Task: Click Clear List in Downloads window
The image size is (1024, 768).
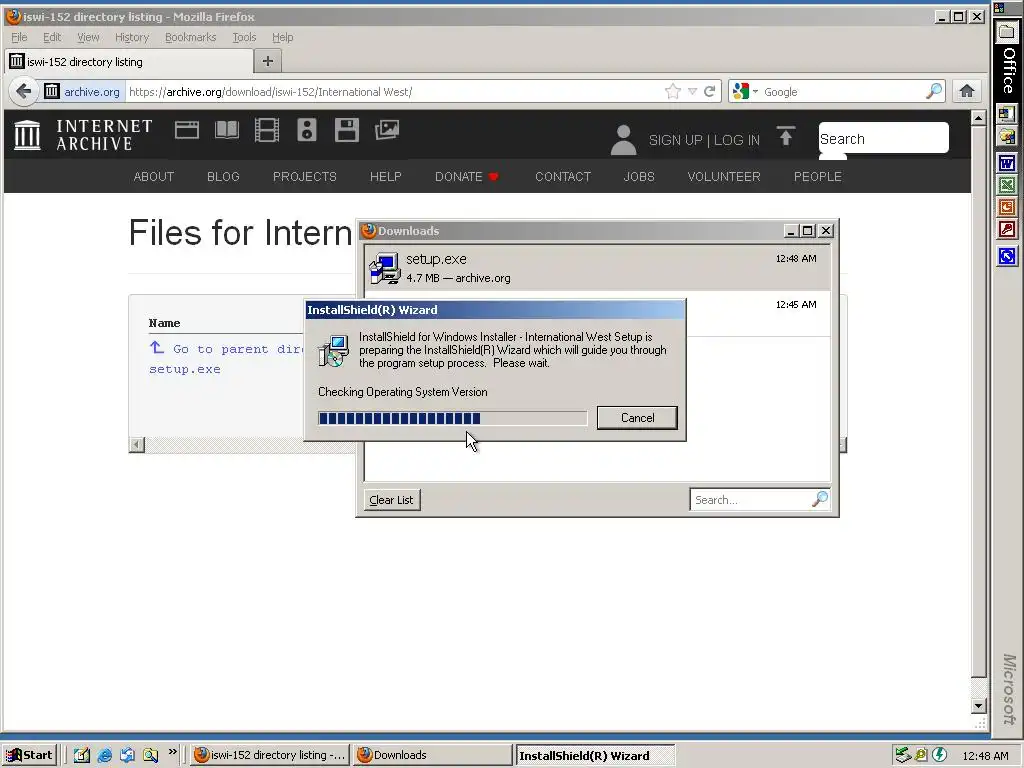Action: tap(391, 500)
